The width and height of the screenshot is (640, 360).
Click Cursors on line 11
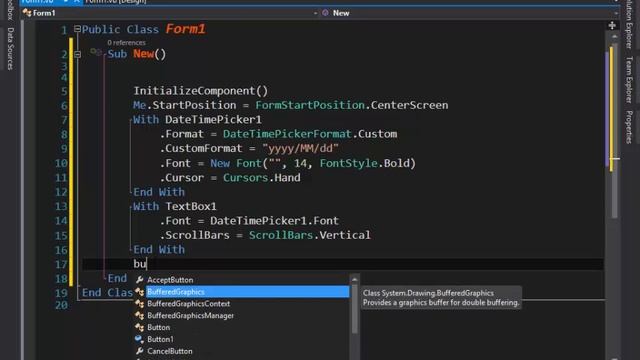click(245, 178)
